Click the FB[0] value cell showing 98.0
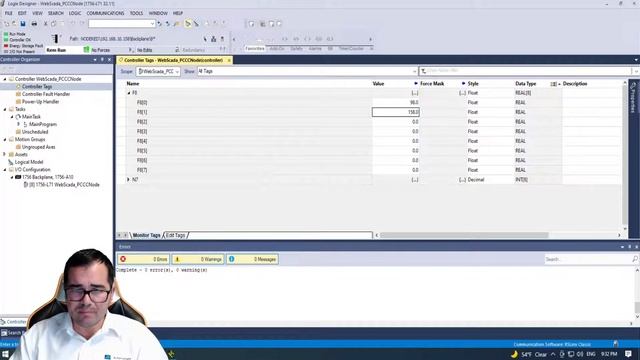The image size is (640, 360). 396,102
